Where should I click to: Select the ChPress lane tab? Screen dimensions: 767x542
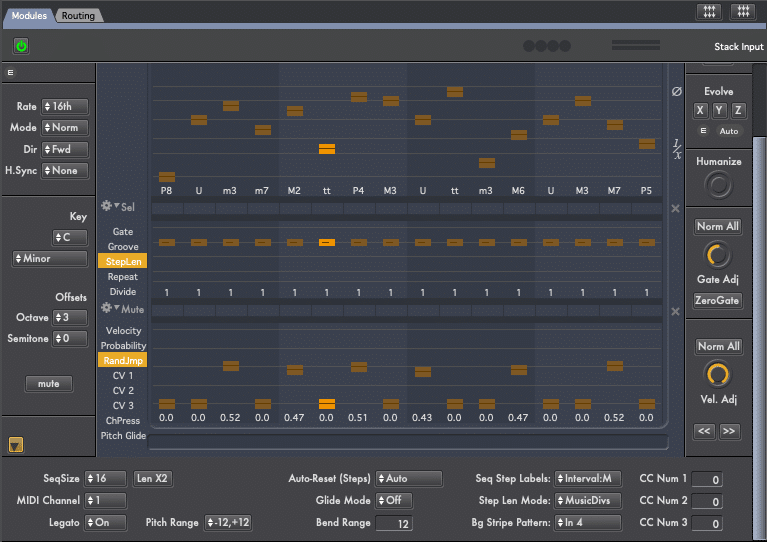(123, 421)
